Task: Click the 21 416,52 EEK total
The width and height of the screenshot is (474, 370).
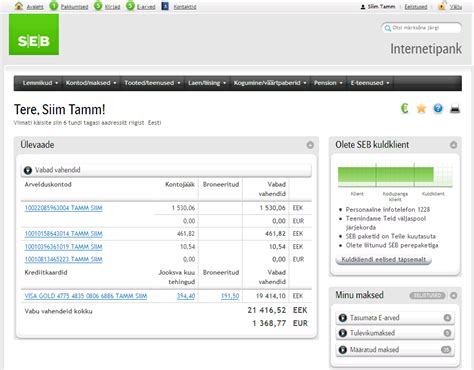Action: 277,310
